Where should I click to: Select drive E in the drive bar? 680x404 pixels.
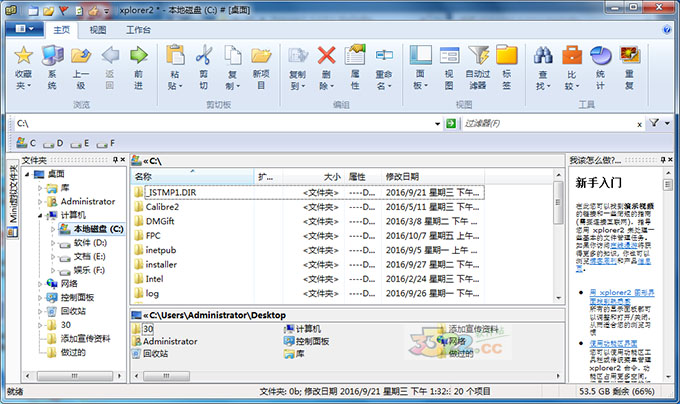click(80, 143)
